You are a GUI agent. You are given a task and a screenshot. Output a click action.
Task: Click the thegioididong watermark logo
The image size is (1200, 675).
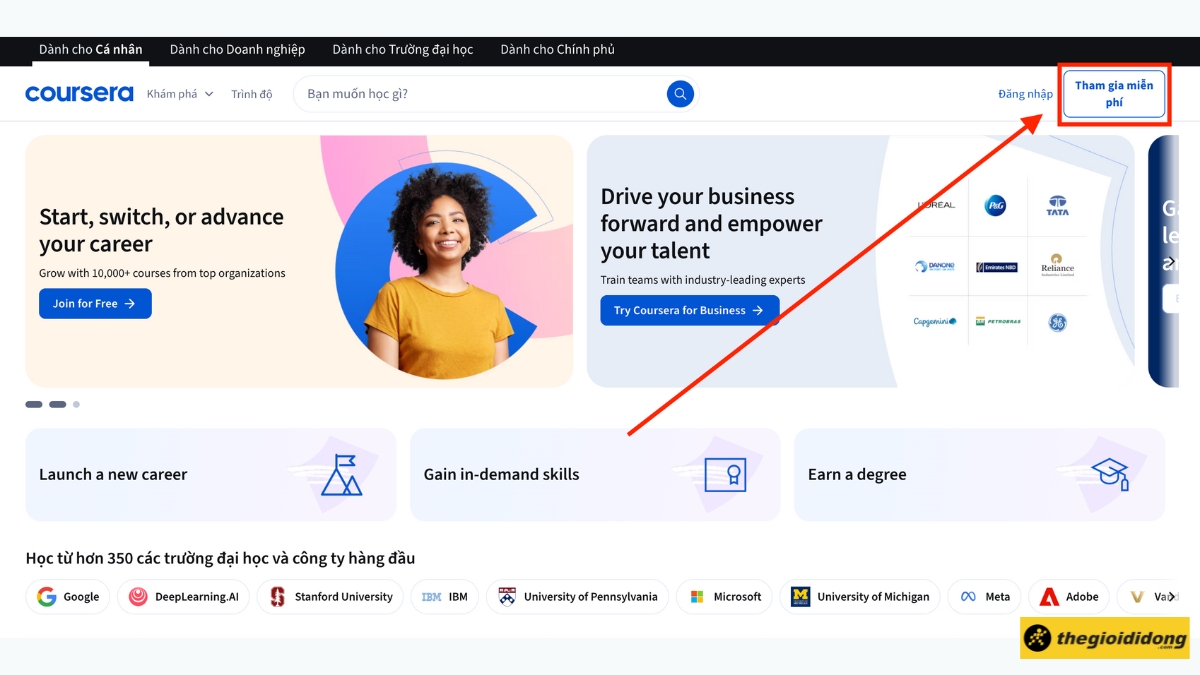pyautogui.click(x=1104, y=638)
